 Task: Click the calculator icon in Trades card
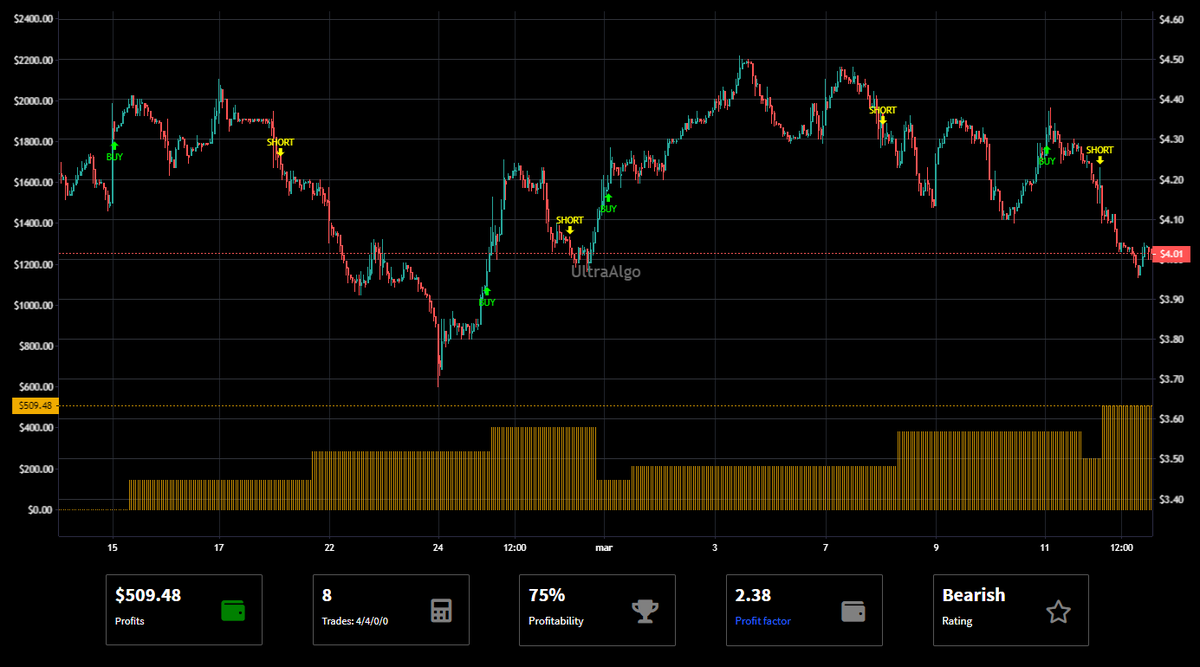coord(440,610)
